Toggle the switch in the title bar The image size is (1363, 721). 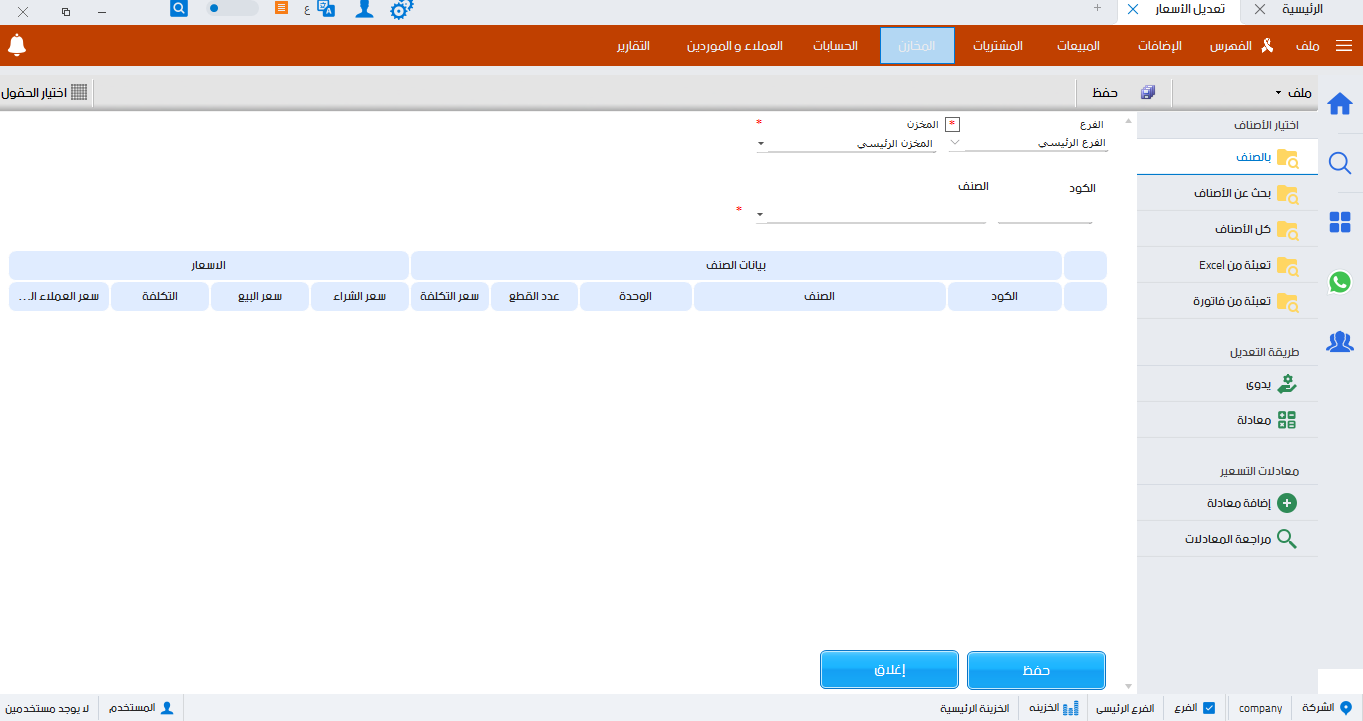[x=232, y=8]
